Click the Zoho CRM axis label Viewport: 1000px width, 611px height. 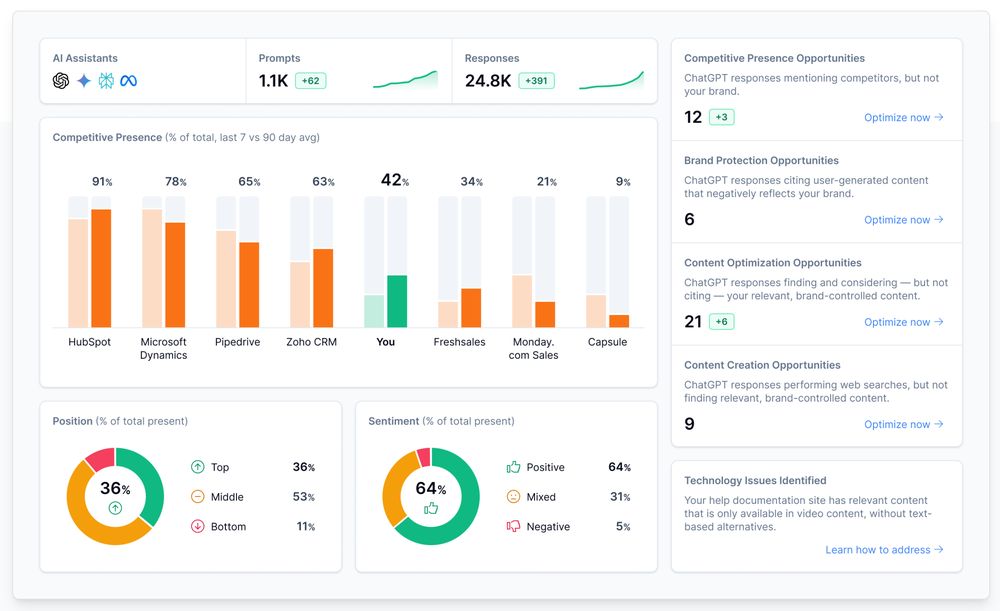(x=311, y=342)
